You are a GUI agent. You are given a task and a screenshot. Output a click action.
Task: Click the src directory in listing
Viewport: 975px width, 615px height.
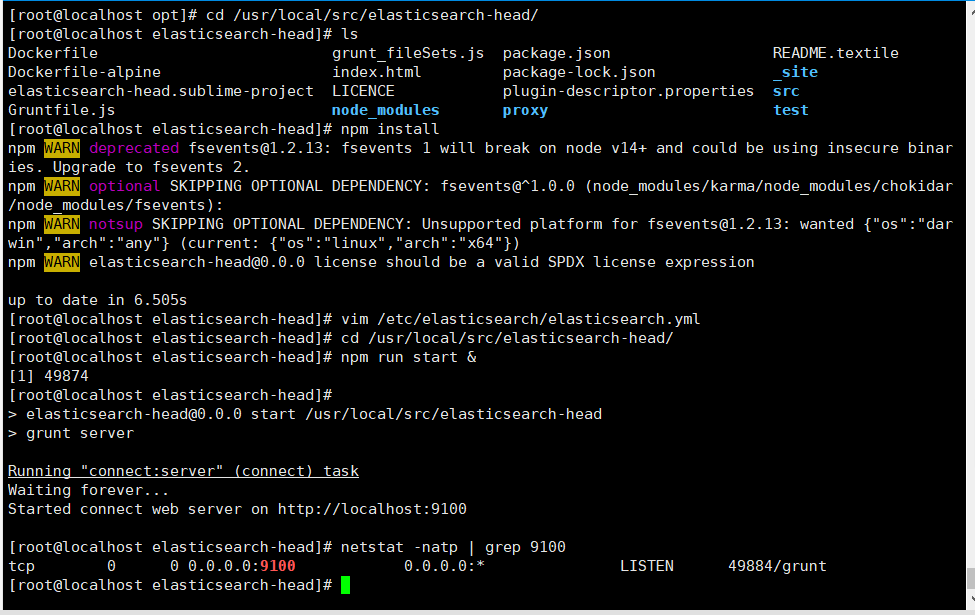pos(786,91)
